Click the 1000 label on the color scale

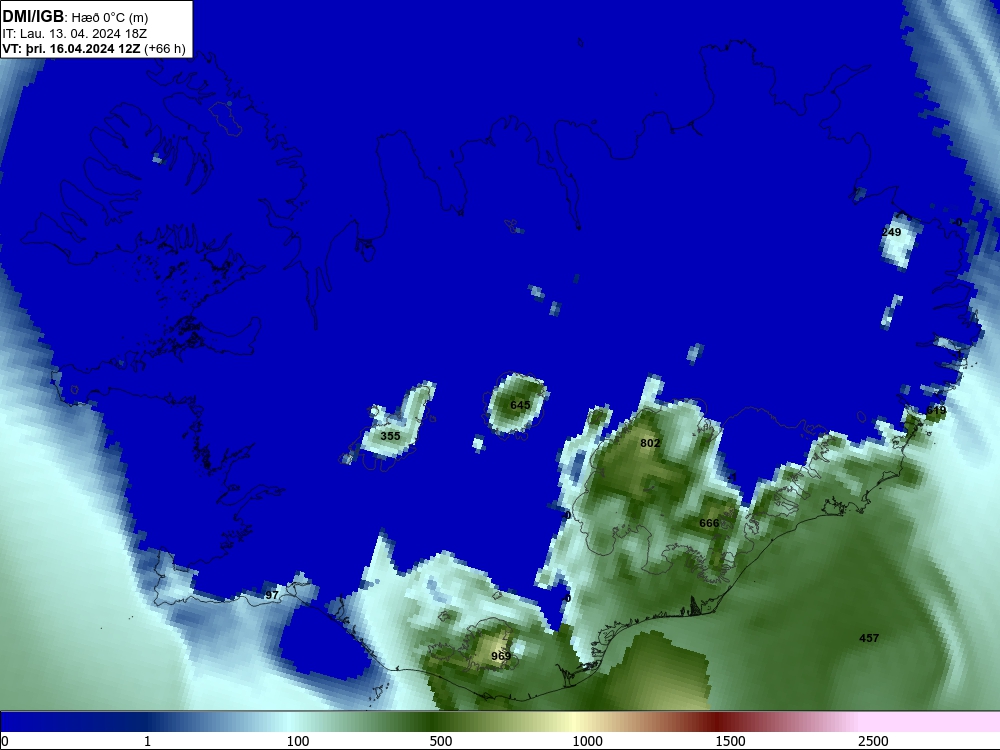coord(587,741)
